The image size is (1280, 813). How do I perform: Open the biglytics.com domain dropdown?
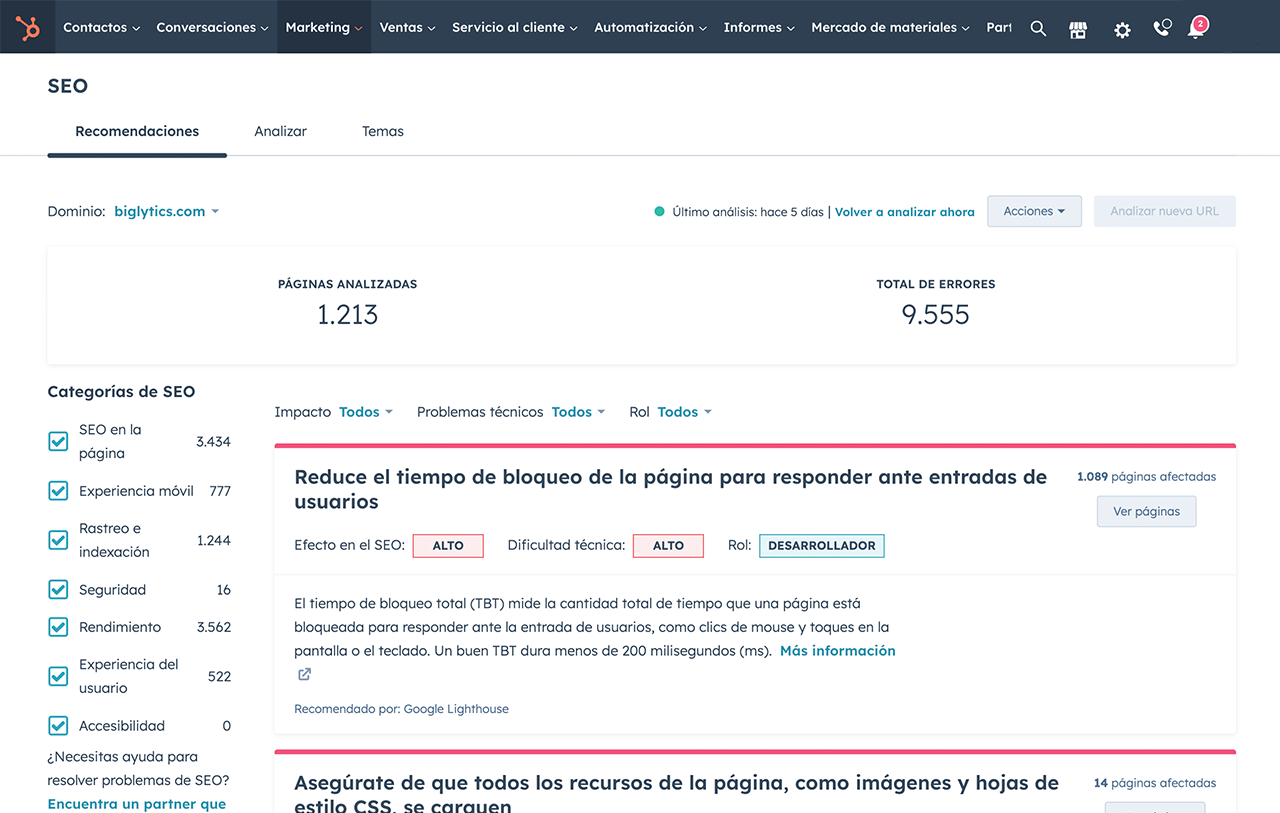coord(166,211)
